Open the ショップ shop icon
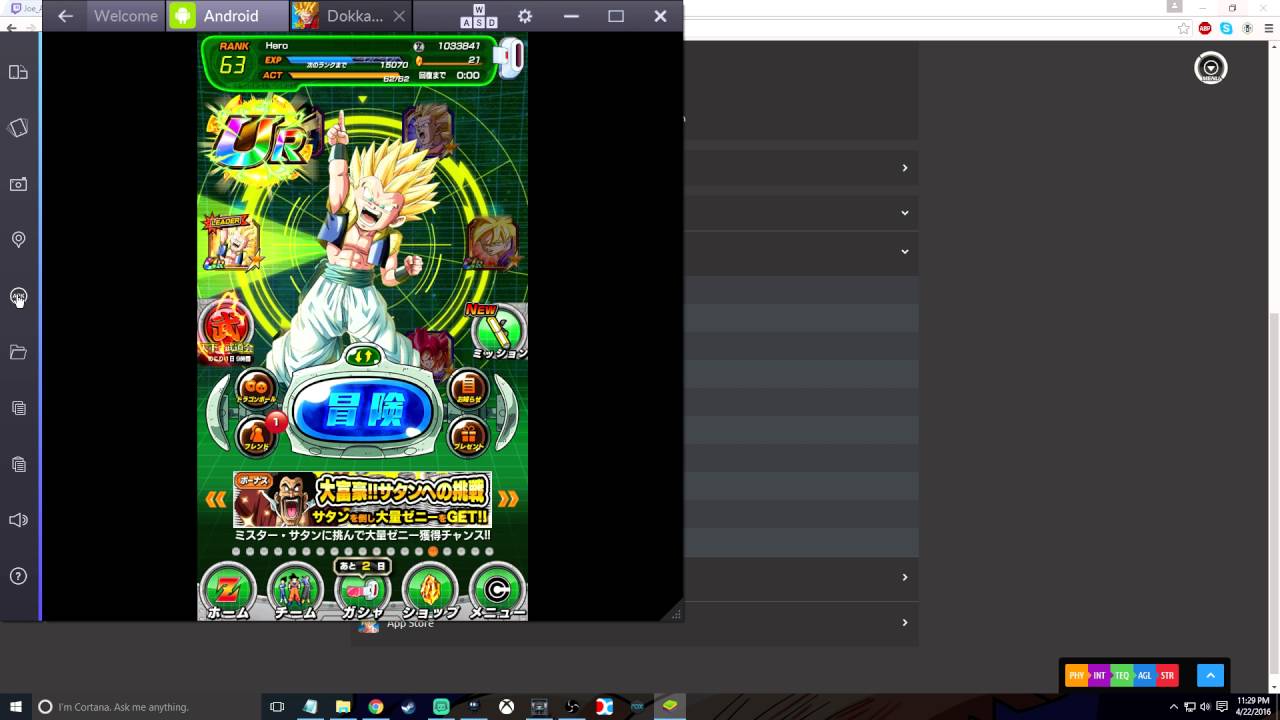The height and width of the screenshot is (720, 1280). coord(430,591)
